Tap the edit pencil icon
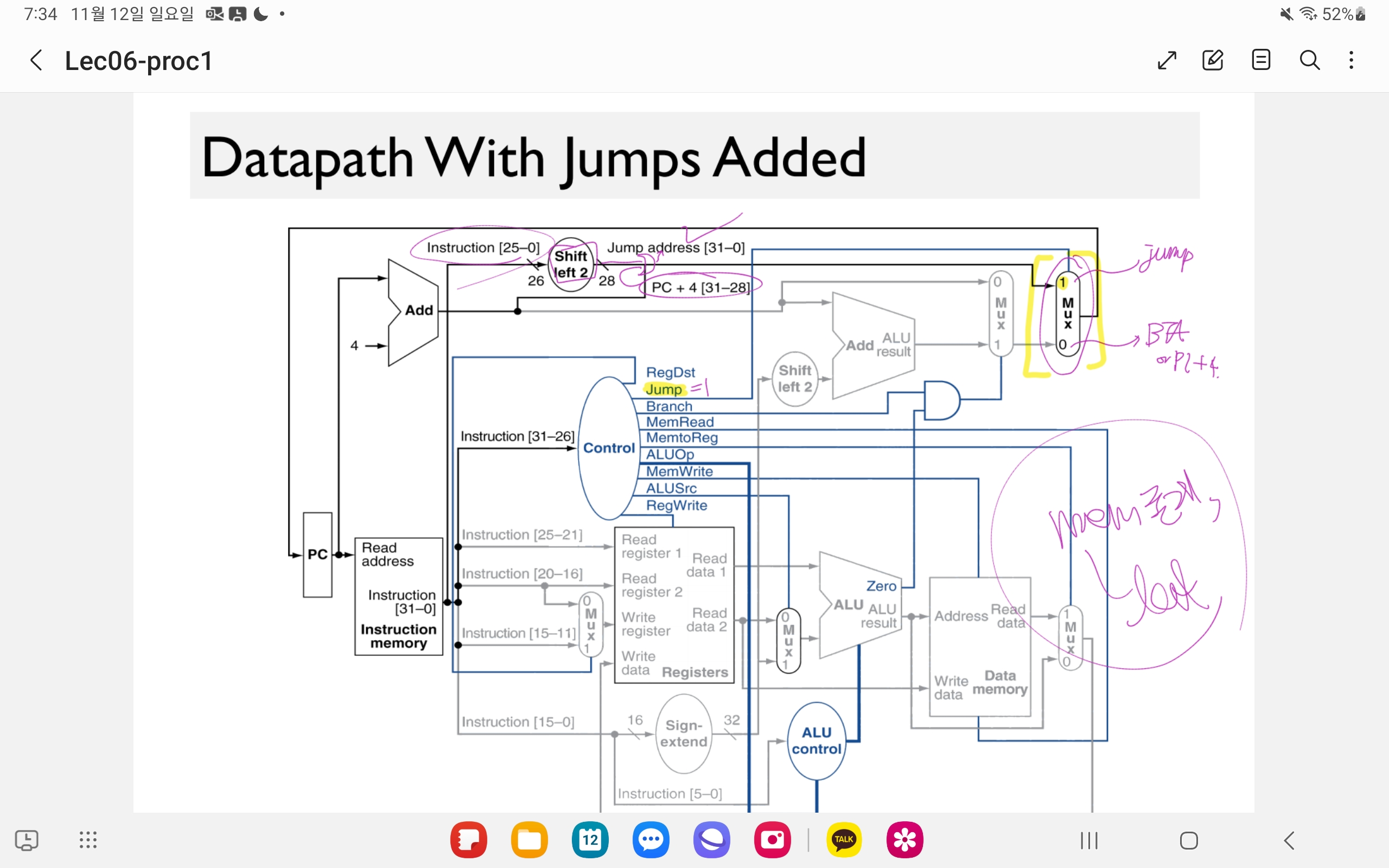Image resolution: width=1389 pixels, height=868 pixels. click(1213, 60)
